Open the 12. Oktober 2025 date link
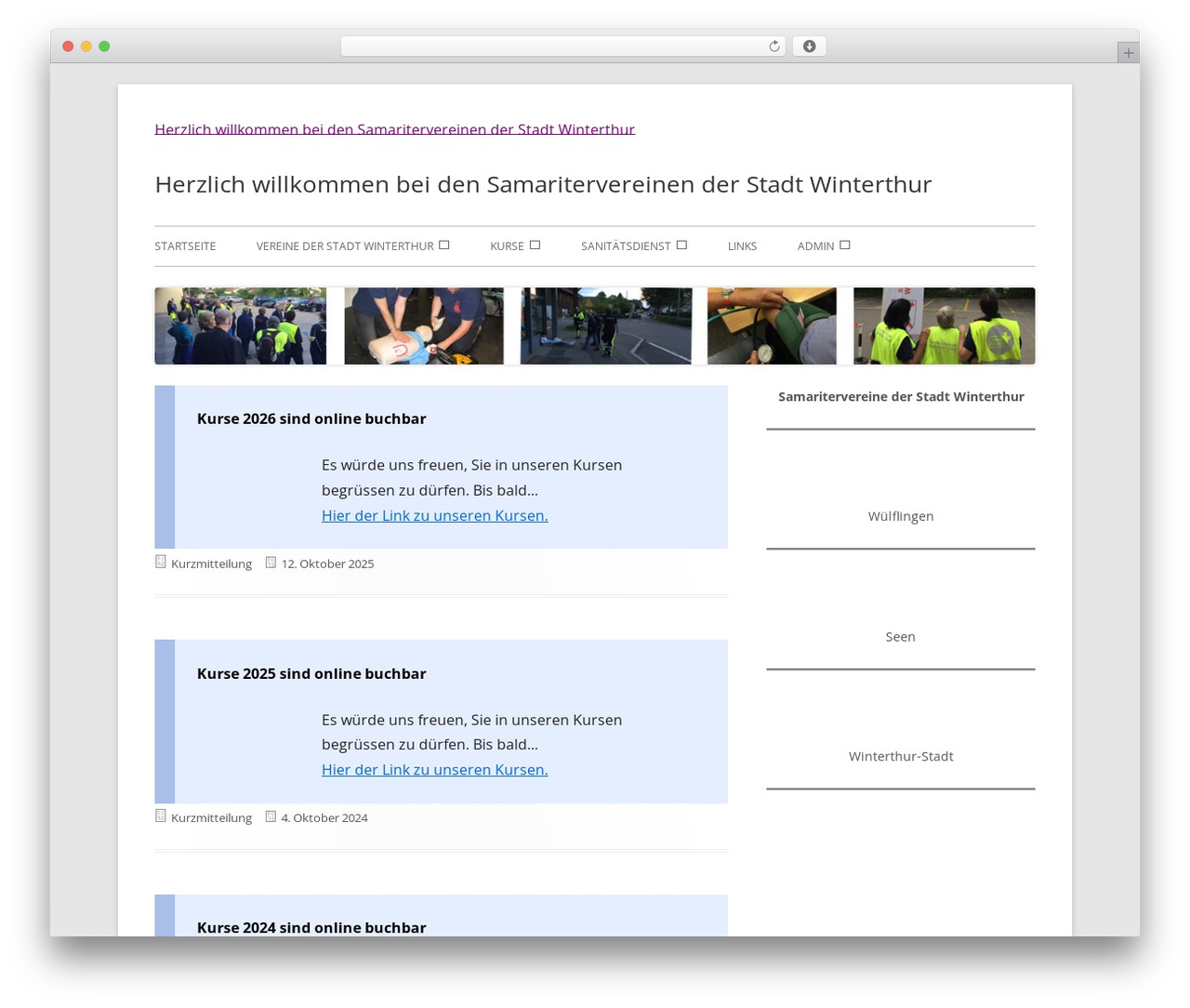 pyautogui.click(x=327, y=564)
